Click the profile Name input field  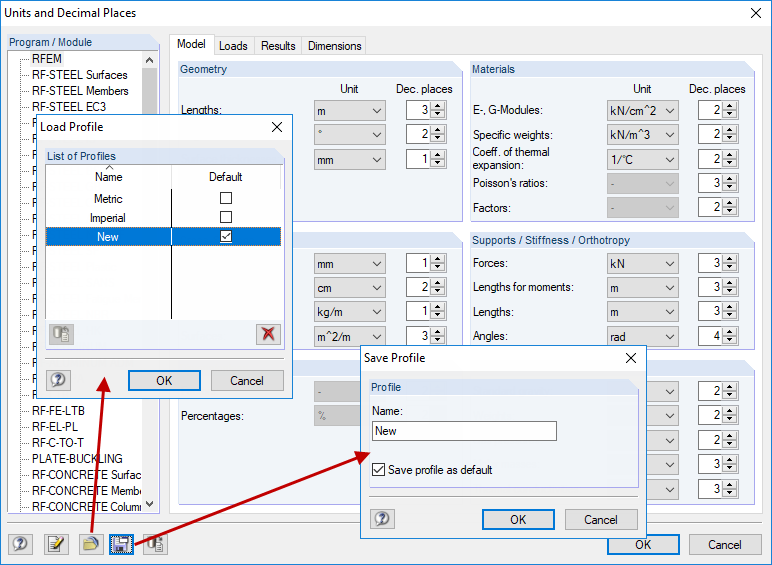pos(464,431)
